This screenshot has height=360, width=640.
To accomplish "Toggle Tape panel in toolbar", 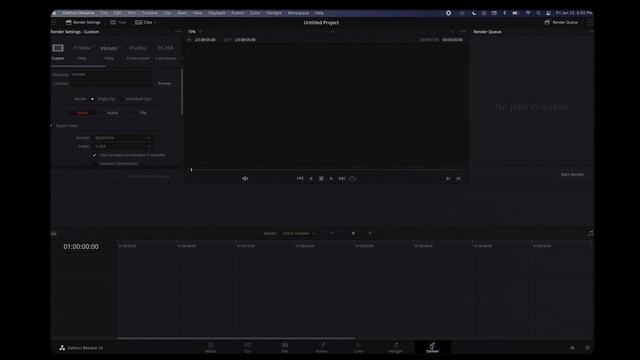I will tap(118, 22).
